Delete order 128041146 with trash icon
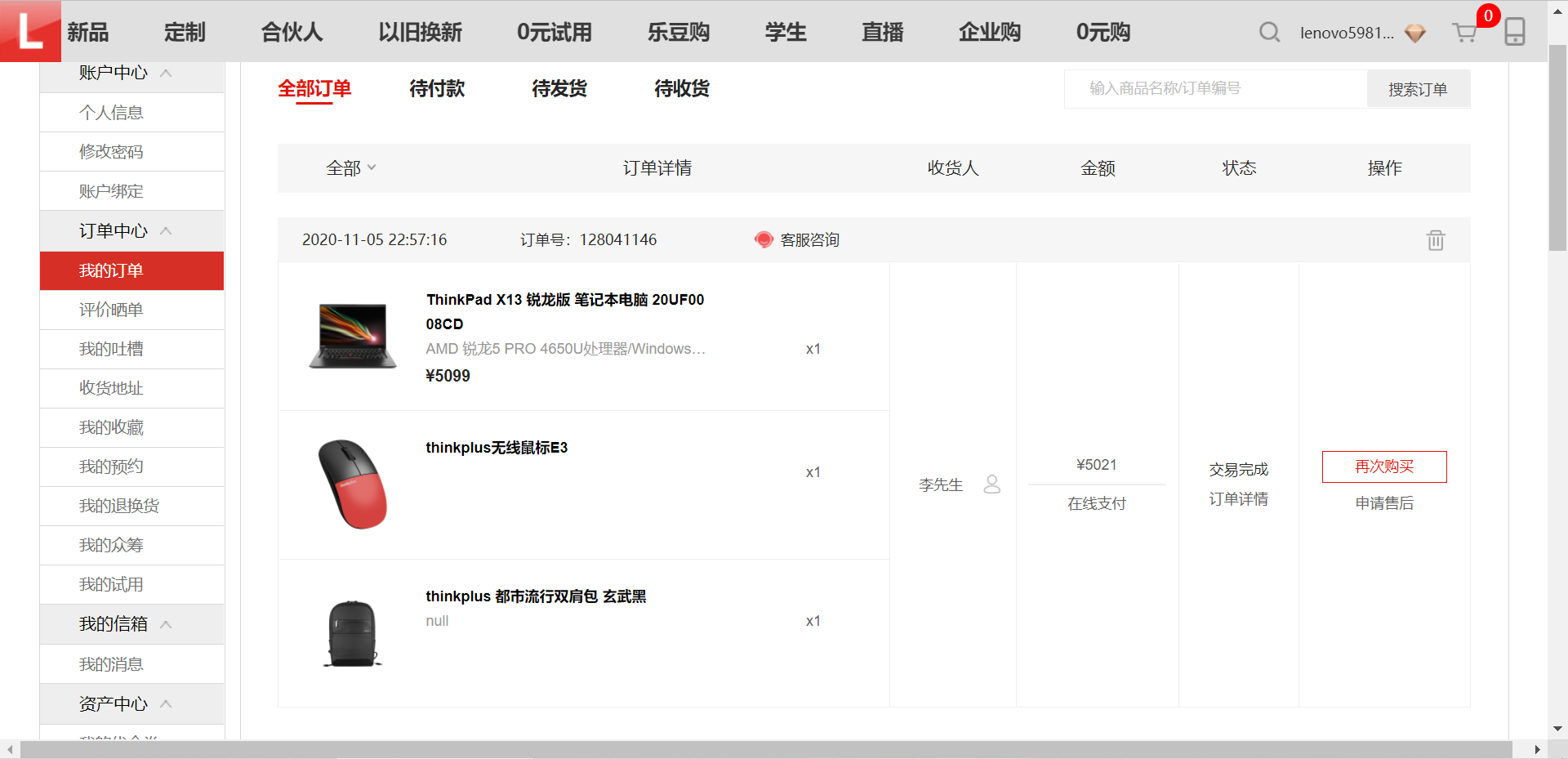Screen dimensions: 1568x759 (x=1436, y=240)
